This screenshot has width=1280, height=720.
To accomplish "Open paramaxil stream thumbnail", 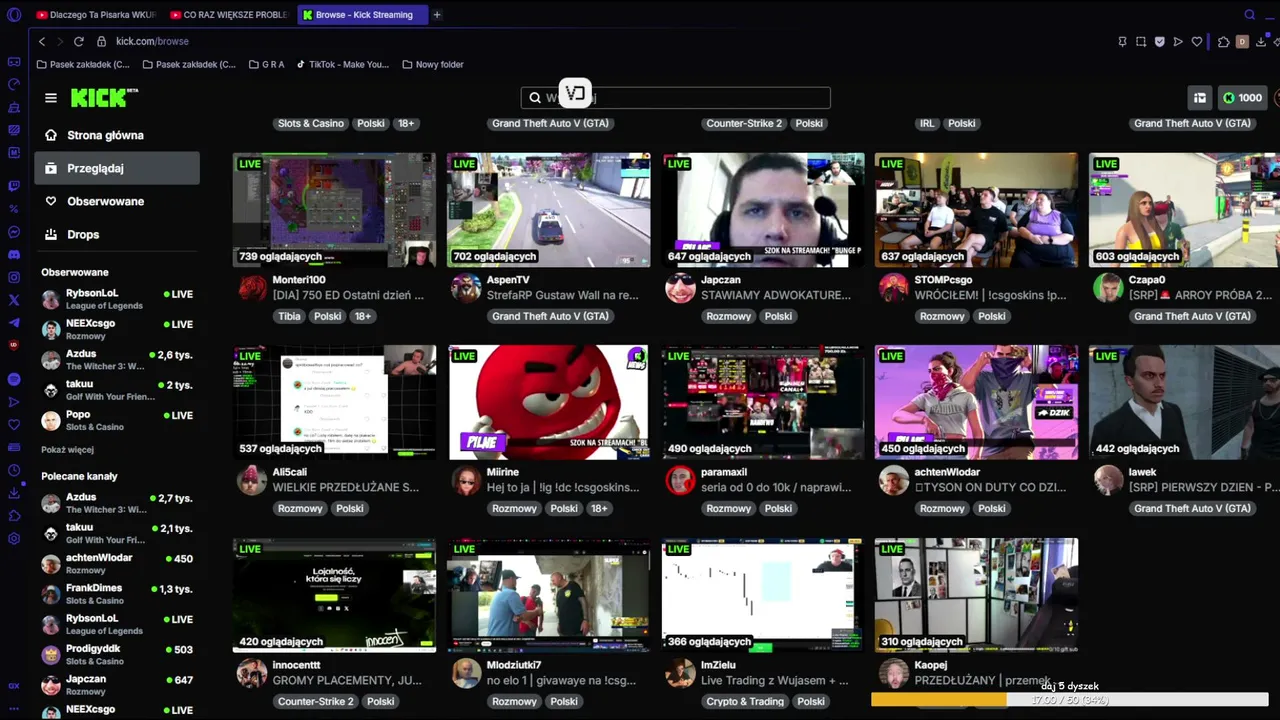I will [x=762, y=402].
